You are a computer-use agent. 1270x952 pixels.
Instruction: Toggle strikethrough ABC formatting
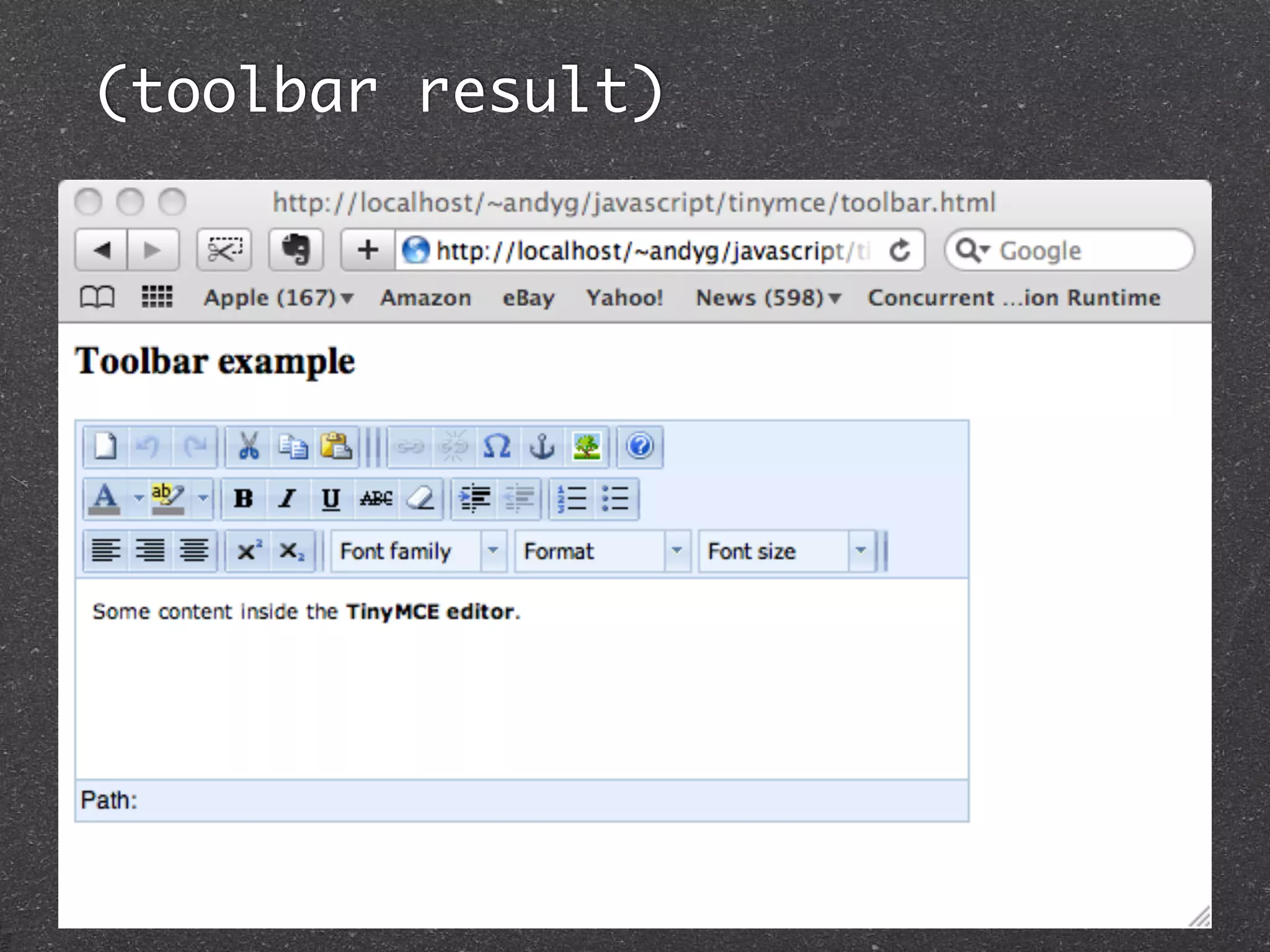pos(376,498)
